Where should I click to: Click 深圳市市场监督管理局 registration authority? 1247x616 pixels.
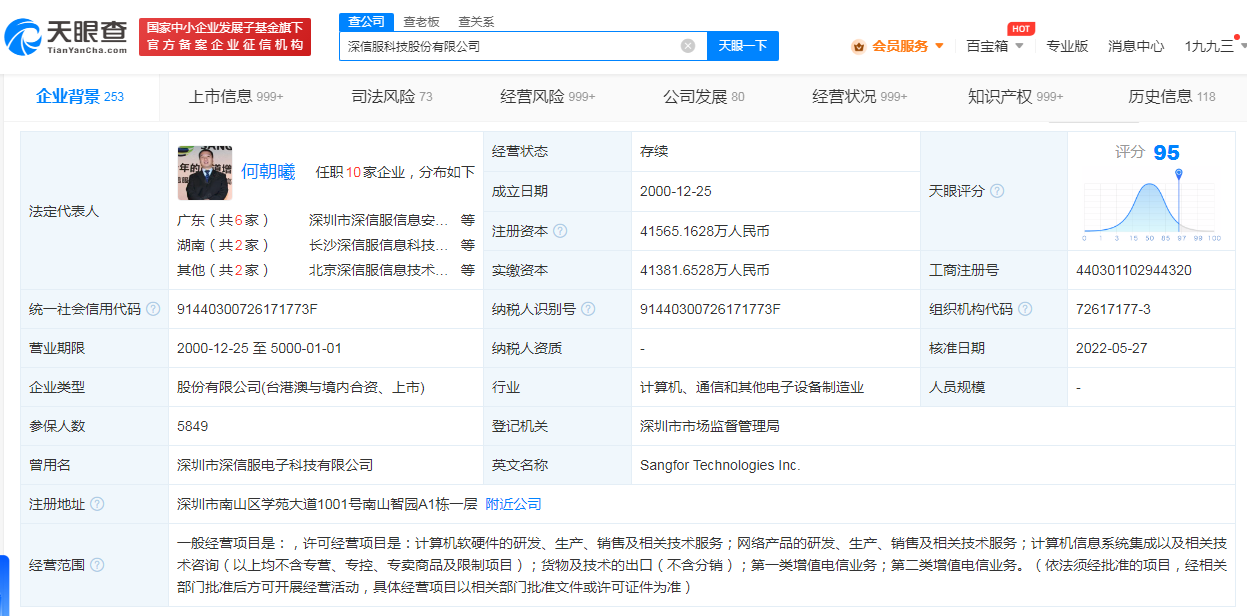[x=710, y=426]
